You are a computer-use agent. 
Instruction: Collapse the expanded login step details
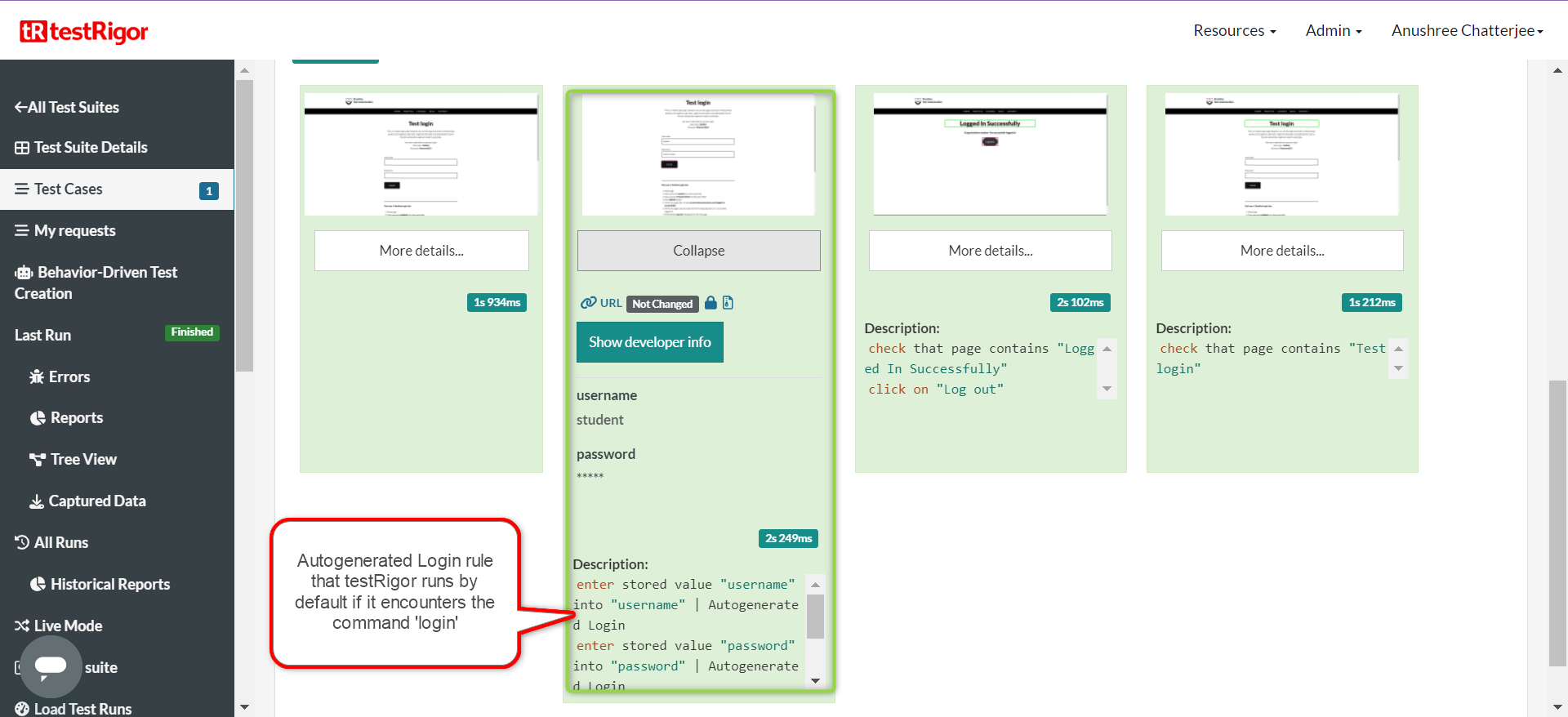point(698,251)
